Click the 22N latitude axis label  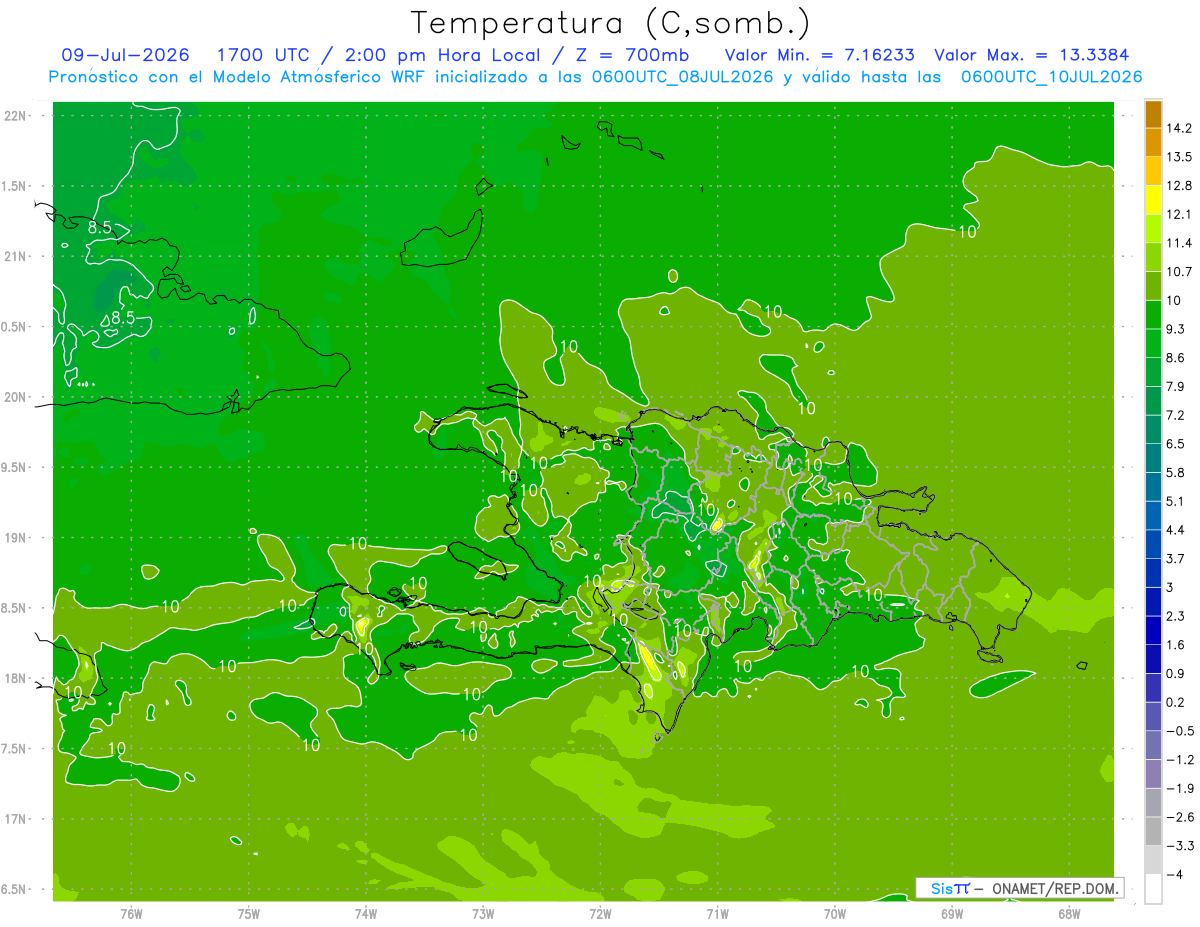(15, 116)
